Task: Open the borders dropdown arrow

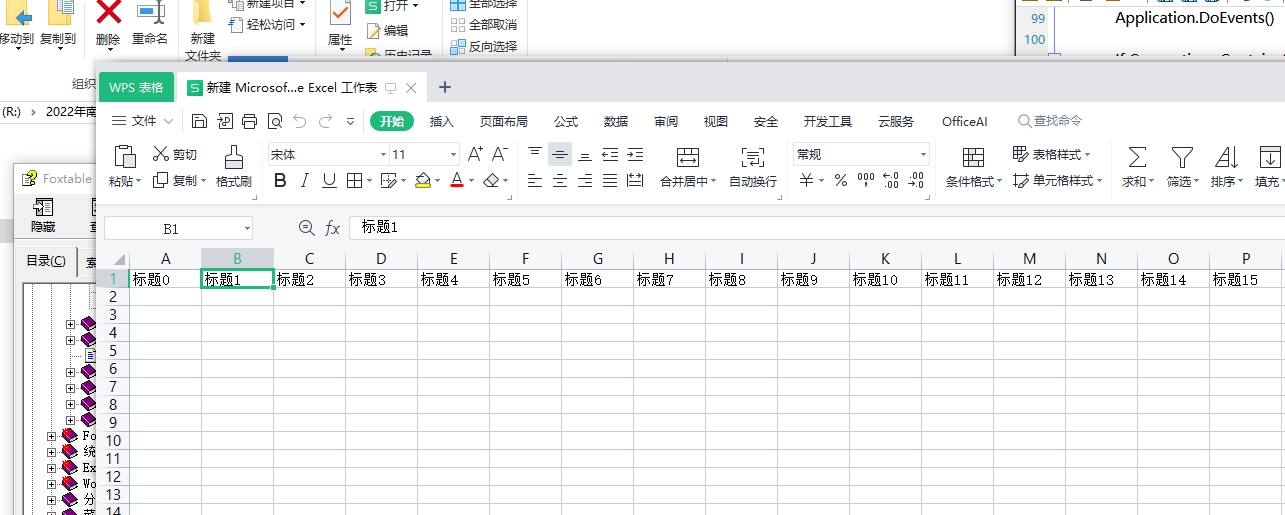Action: coord(369,181)
